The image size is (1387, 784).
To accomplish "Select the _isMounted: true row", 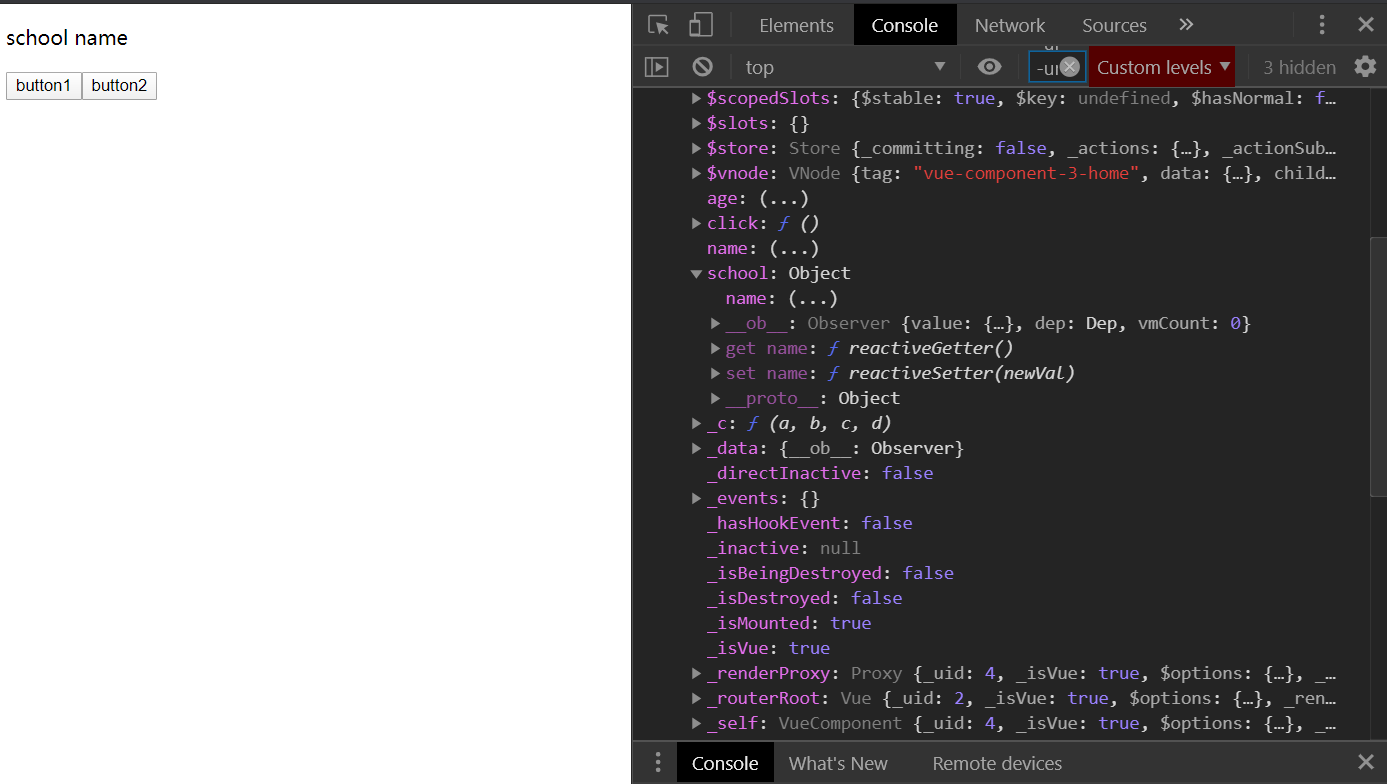I will click(x=789, y=623).
